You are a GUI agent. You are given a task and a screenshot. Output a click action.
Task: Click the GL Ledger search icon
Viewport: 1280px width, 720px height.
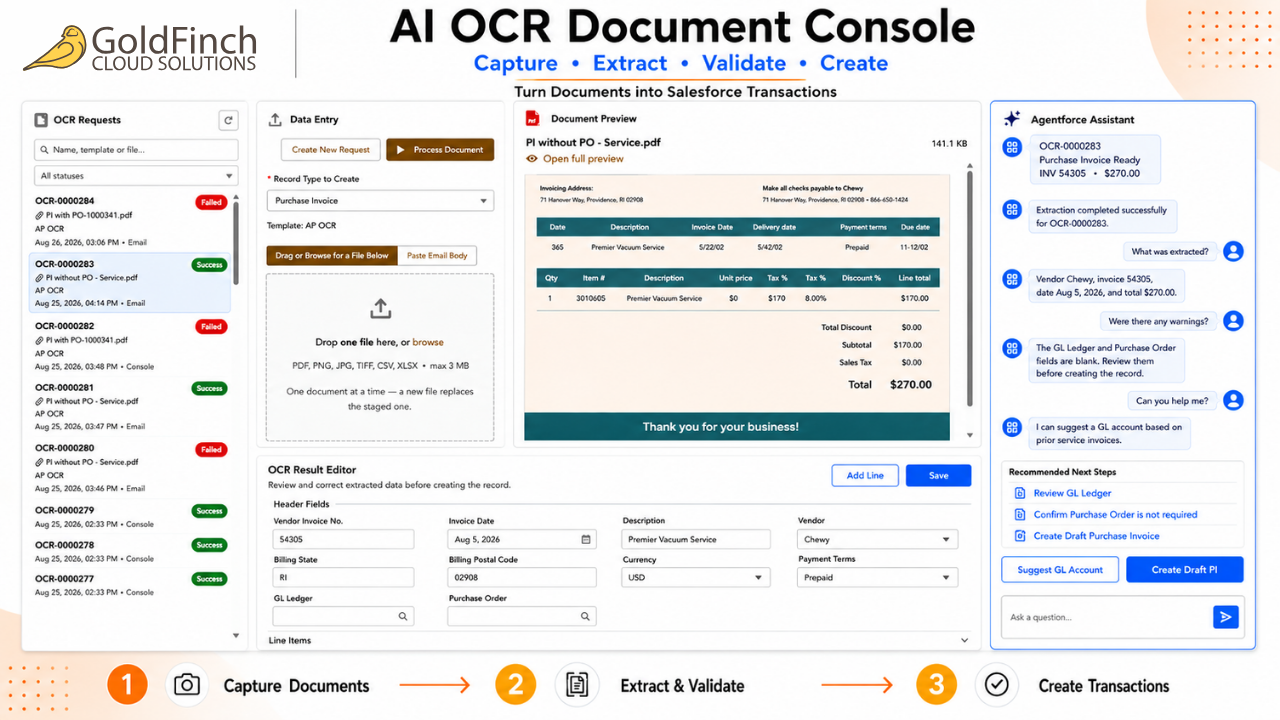click(402, 617)
